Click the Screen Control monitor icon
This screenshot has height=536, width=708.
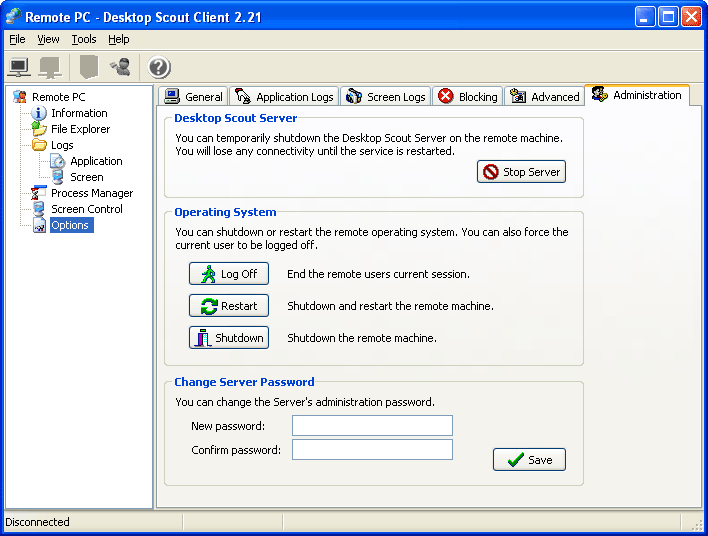(39, 209)
